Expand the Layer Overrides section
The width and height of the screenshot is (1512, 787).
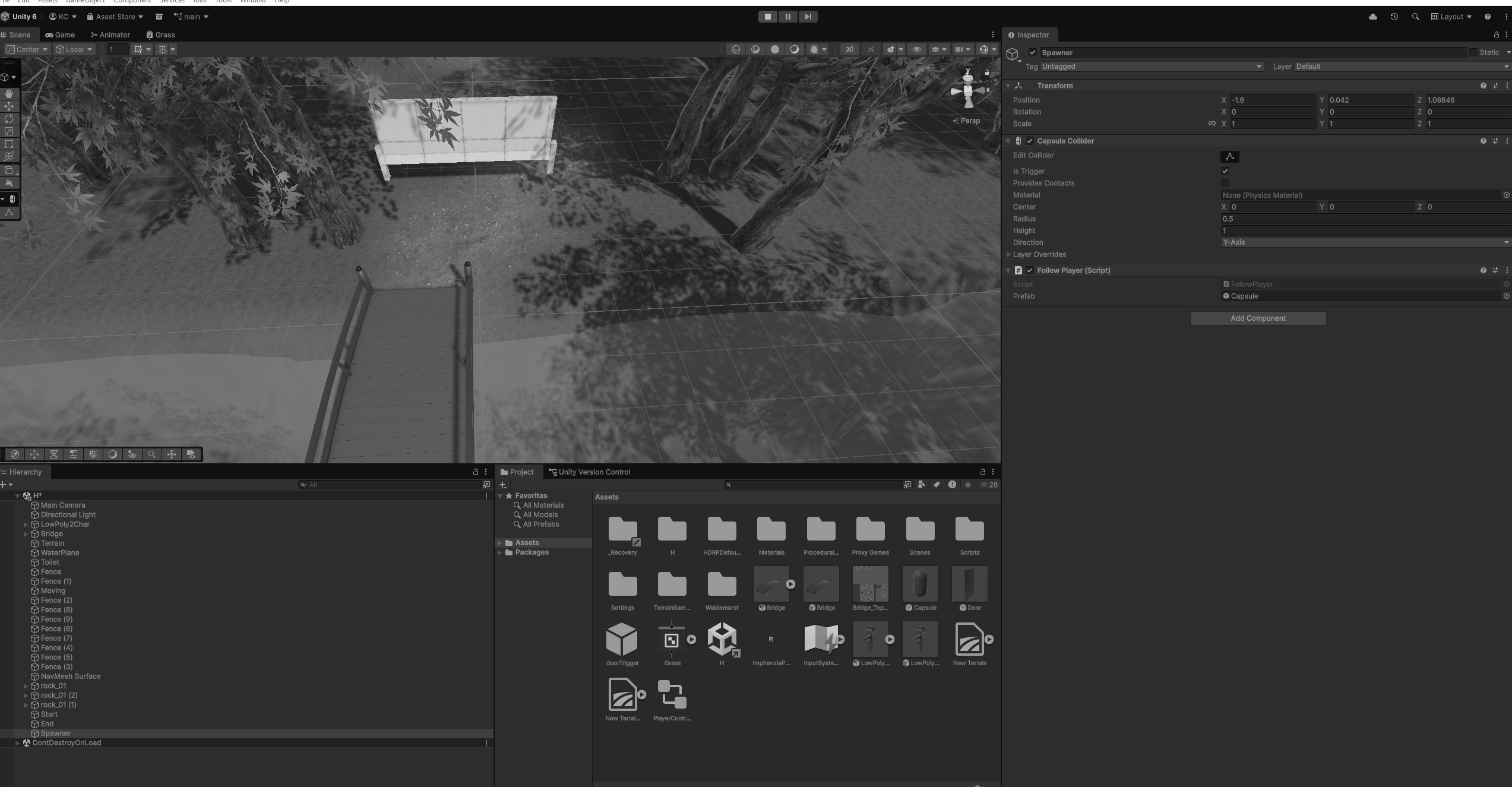pyautogui.click(x=1008, y=254)
